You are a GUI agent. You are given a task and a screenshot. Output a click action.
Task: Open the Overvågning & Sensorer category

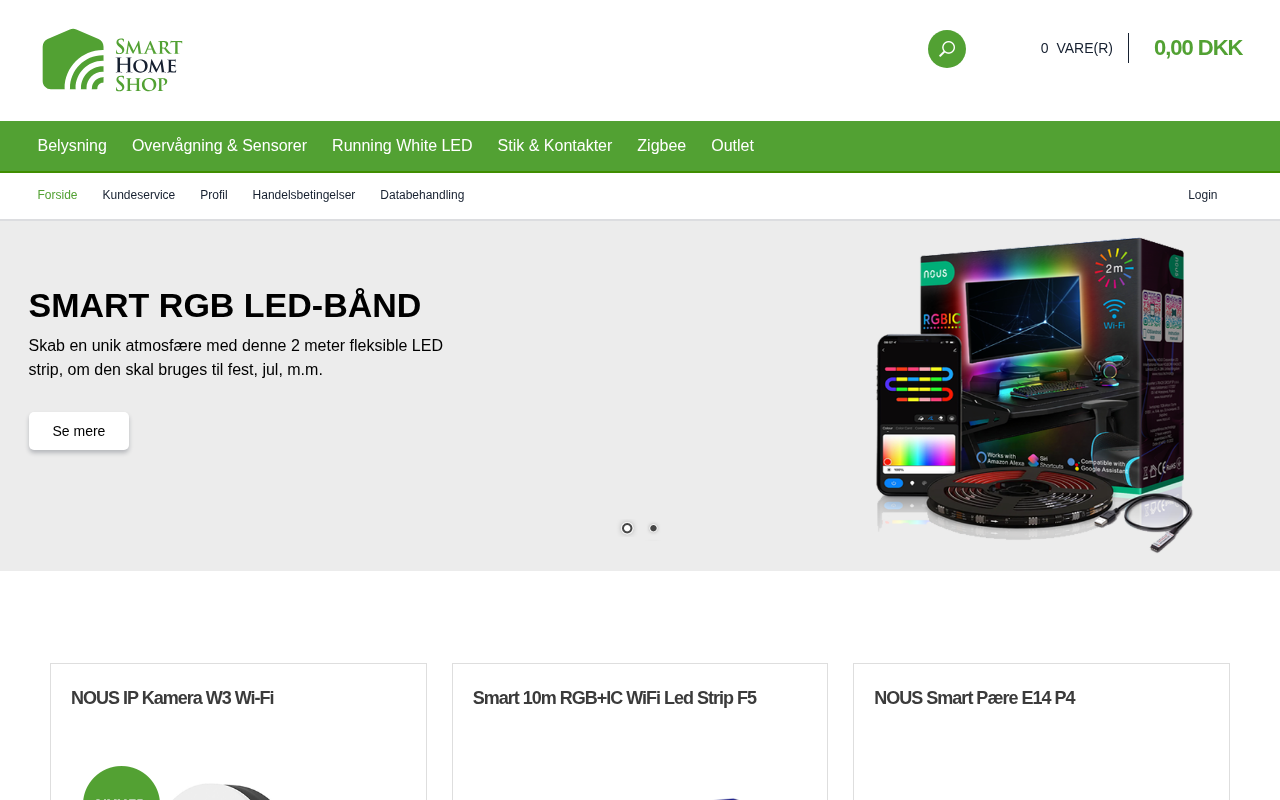pyautogui.click(x=219, y=146)
